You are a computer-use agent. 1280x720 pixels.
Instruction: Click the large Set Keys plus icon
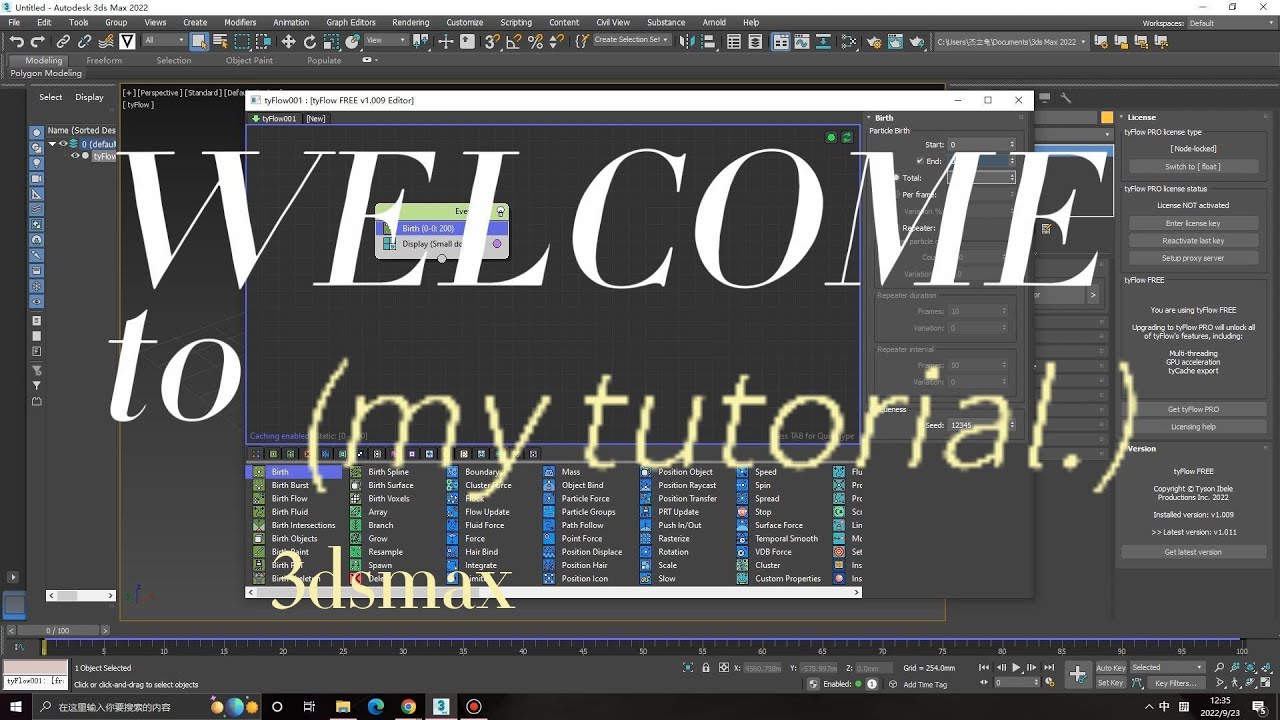point(1078,675)
